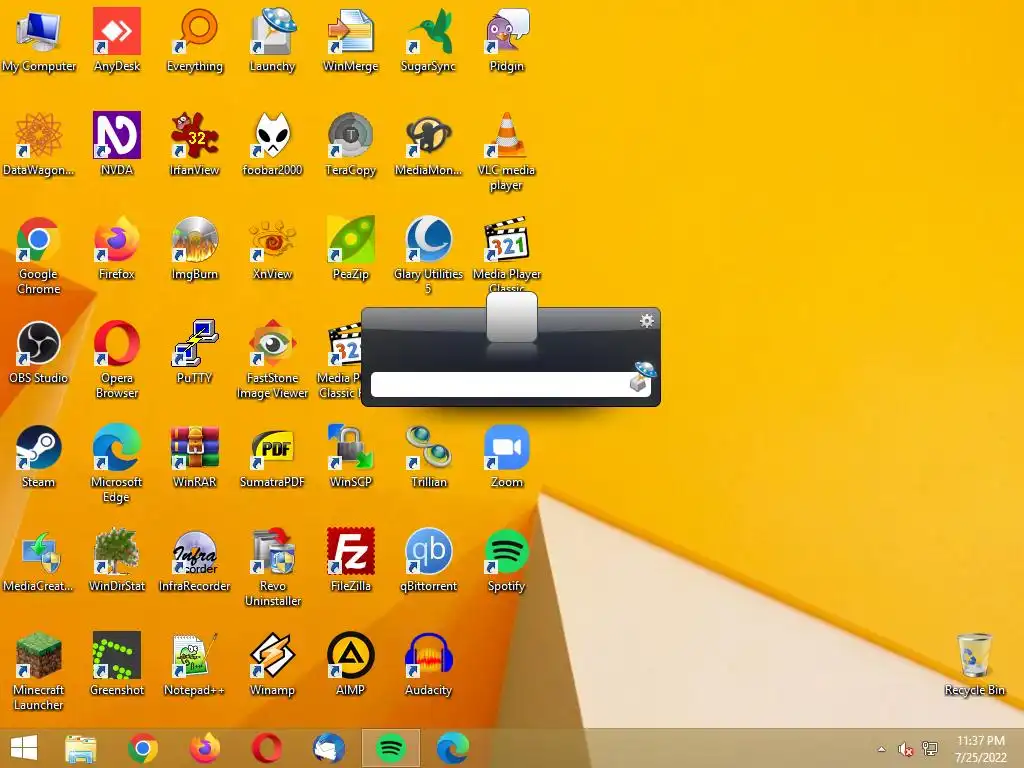The image size is (1024, 768).
Task: Select the Glary Utilities 5 shortcut
Action: tap(428, 255)
